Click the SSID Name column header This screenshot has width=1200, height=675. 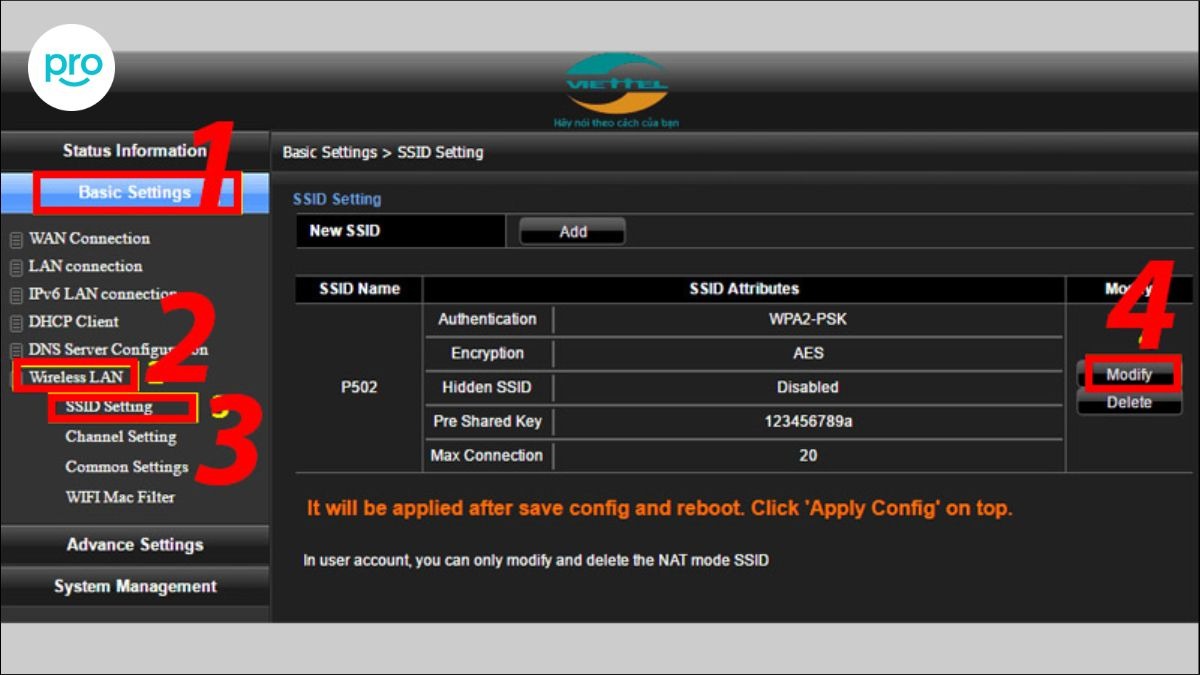point(359,289)
